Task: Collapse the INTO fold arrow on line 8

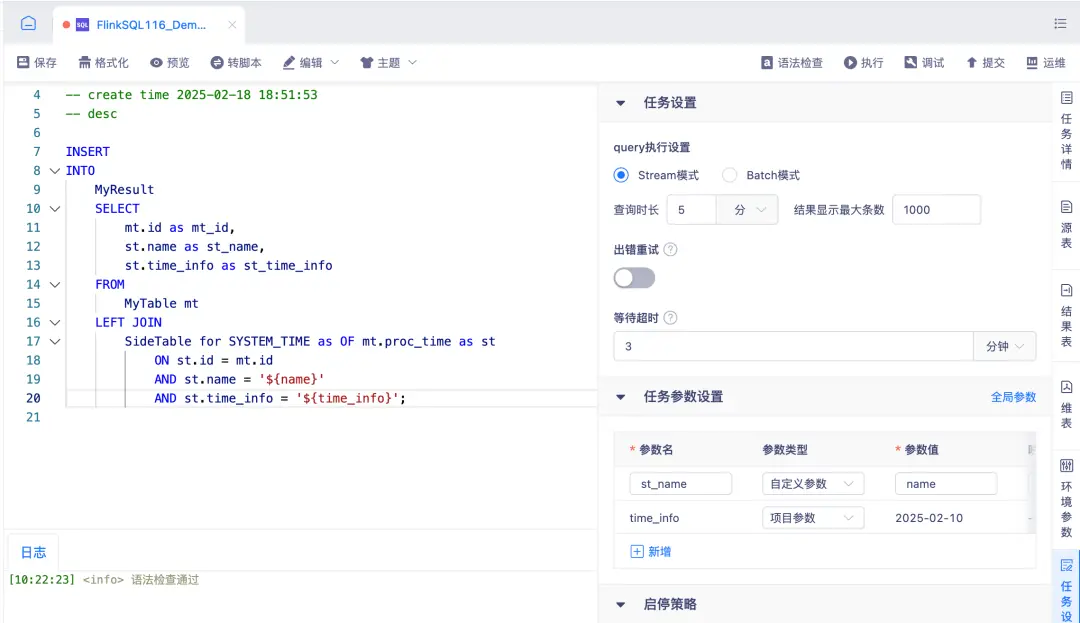Action: 55,171
